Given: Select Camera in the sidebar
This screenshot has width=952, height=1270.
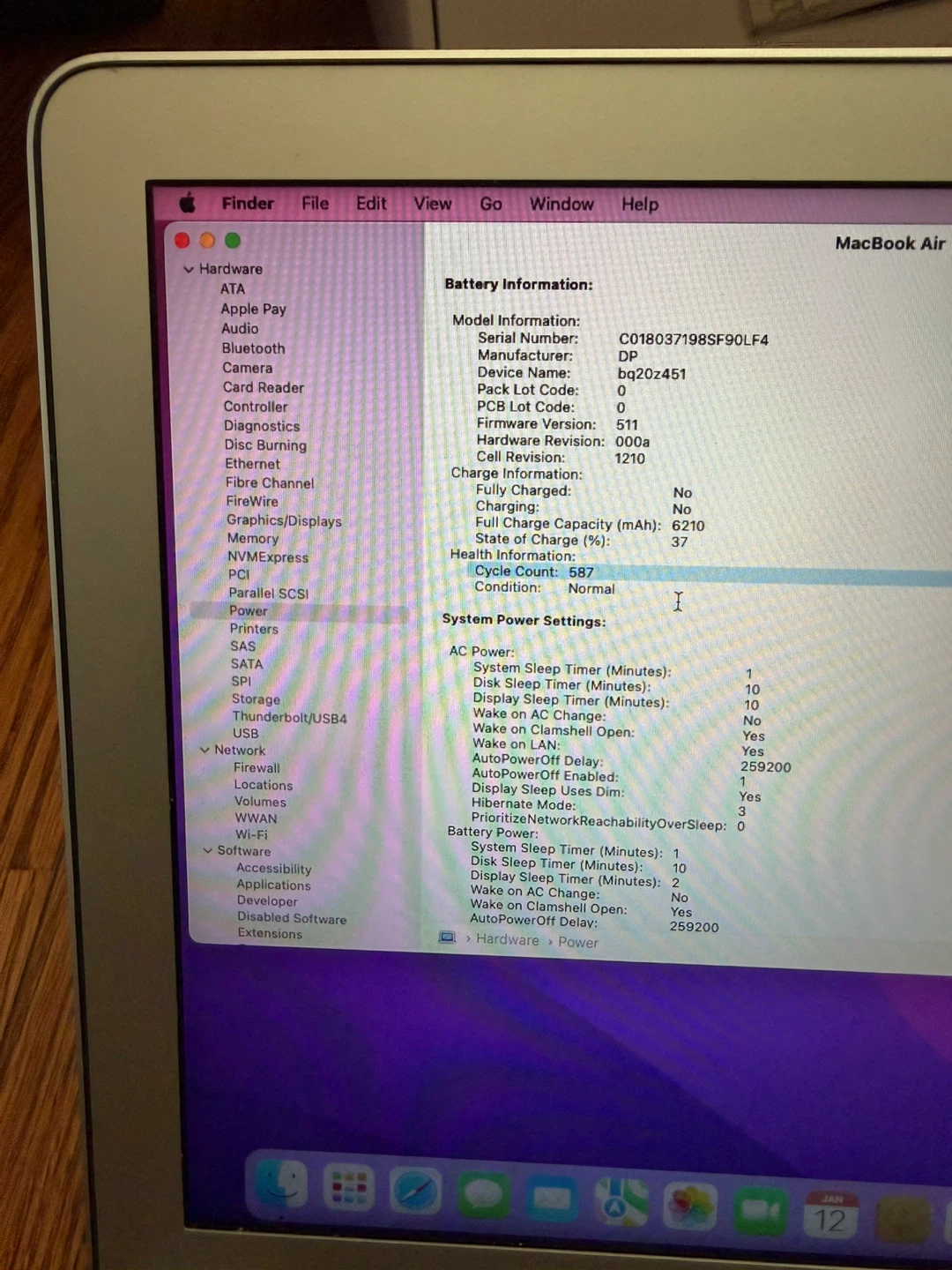Looking at the screenshot, I should pyautogui.click(x=248, y=368).
